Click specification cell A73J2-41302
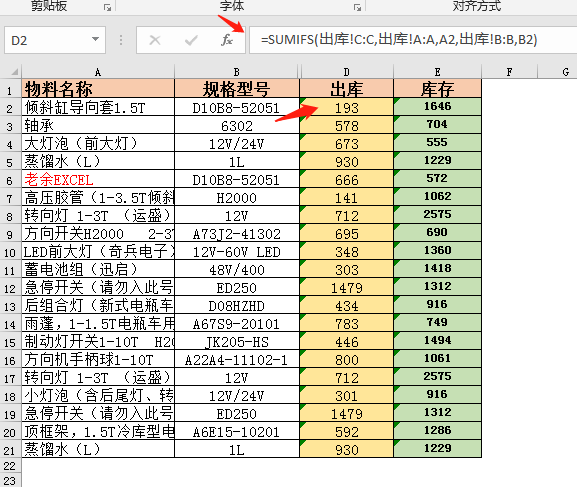The width and height of the screenshot is (577, 487). 237,233
